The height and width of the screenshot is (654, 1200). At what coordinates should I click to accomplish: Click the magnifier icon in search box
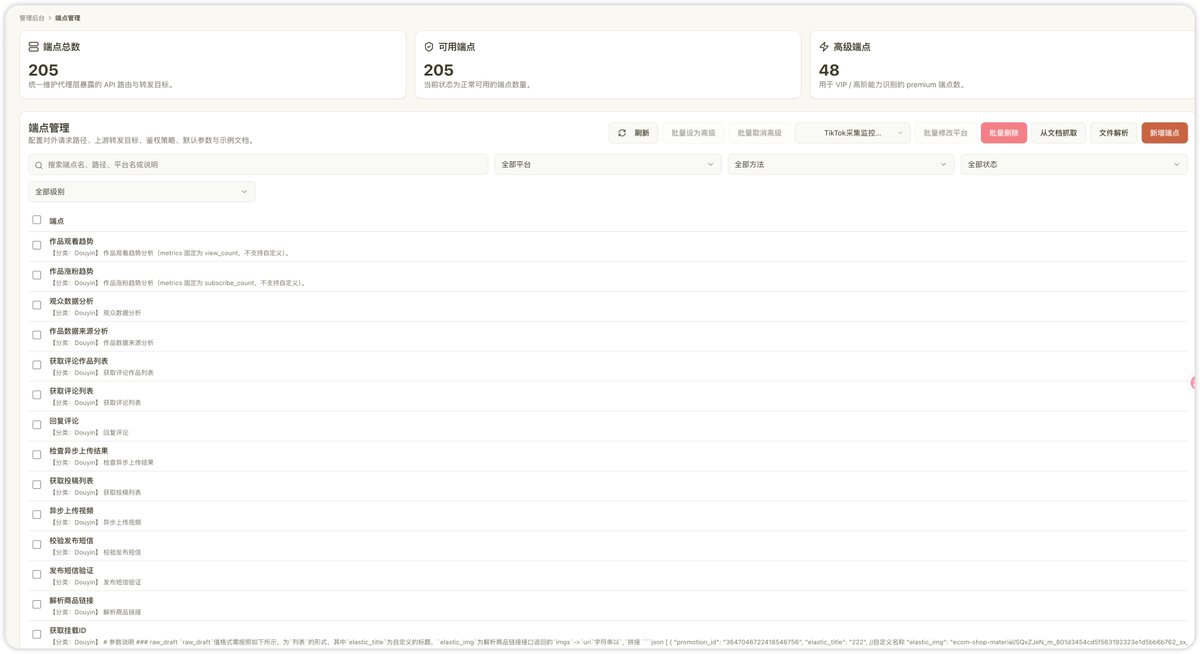click(38, 164)
